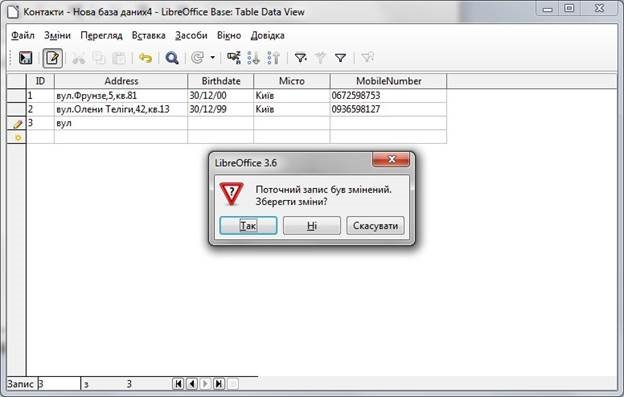Click the Save current record icon
The width and height of the screenshot is (624, 397).
pos(26,58)
